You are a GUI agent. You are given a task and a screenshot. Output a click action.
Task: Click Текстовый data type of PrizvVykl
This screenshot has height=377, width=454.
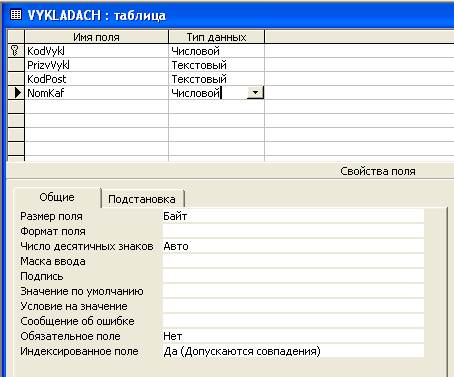coord(217,65)
